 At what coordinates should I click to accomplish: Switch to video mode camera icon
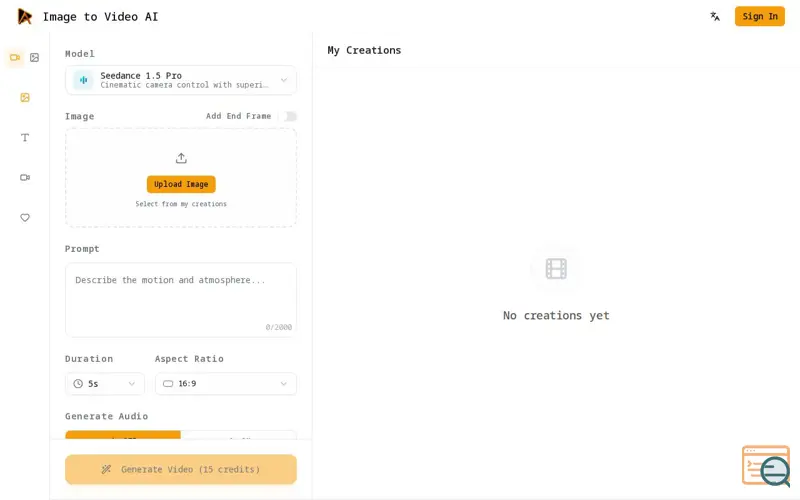coord(15,58)
